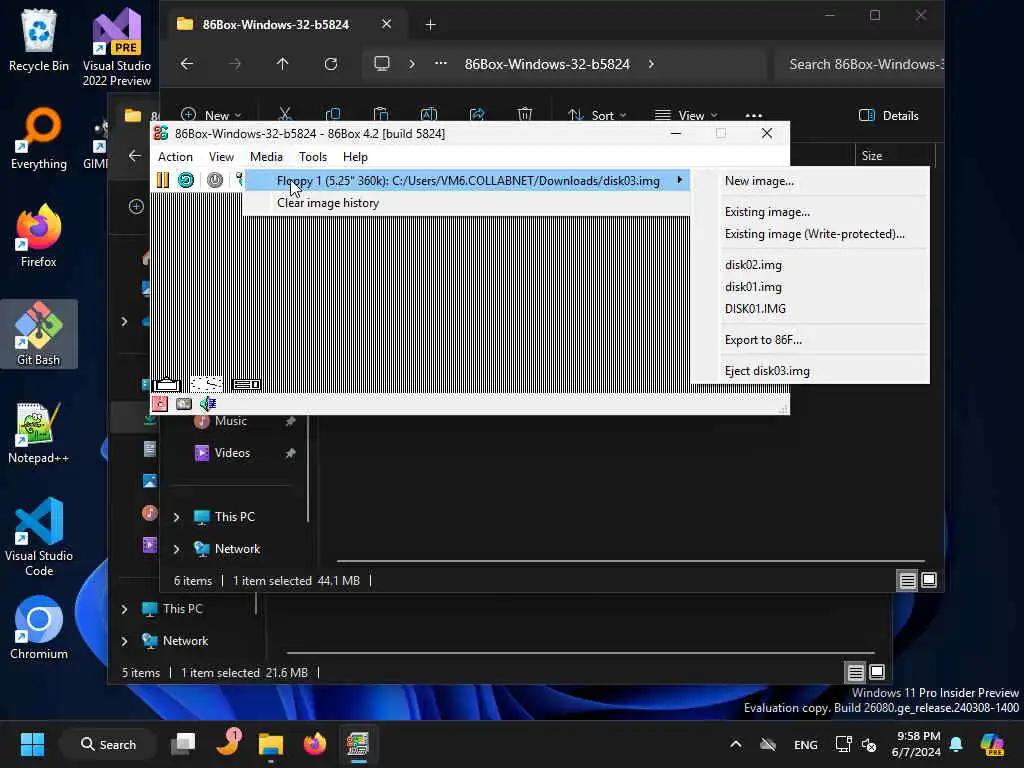Switch front Explorer to large thumbnails view
The height and width of the screenshot is (768, 1024).
point(929,580)
